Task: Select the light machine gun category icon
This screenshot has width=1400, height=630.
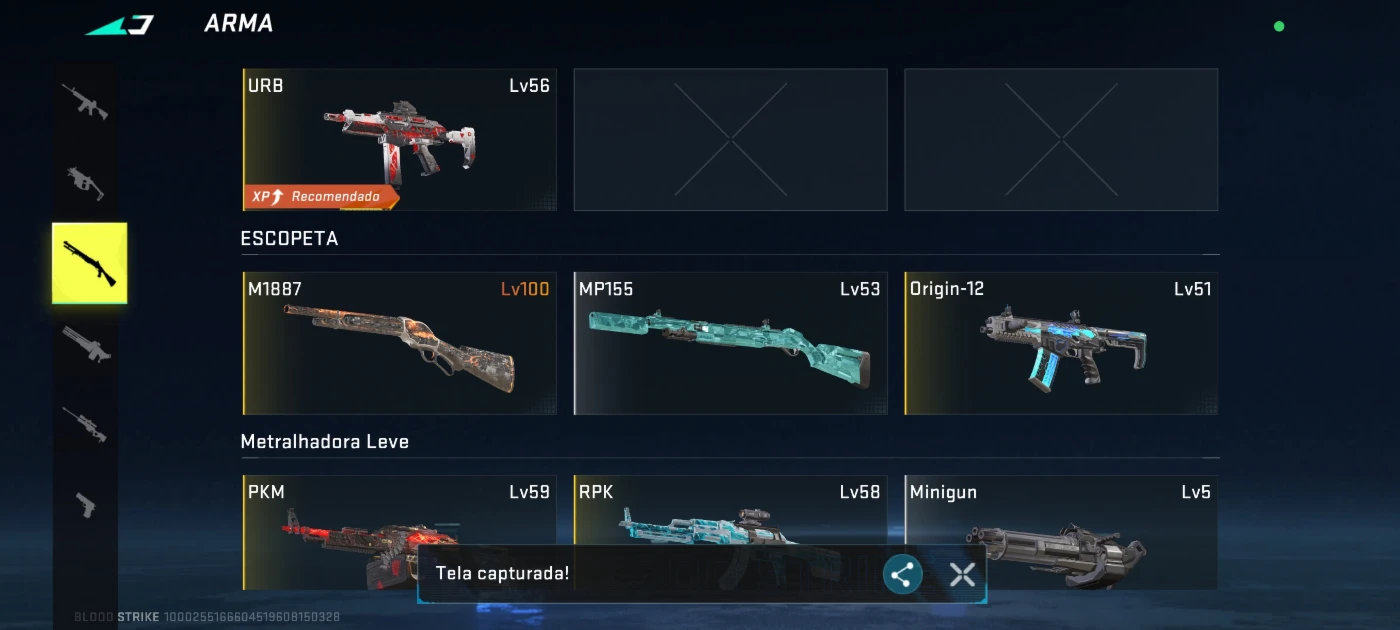Action: pos(86,344)
